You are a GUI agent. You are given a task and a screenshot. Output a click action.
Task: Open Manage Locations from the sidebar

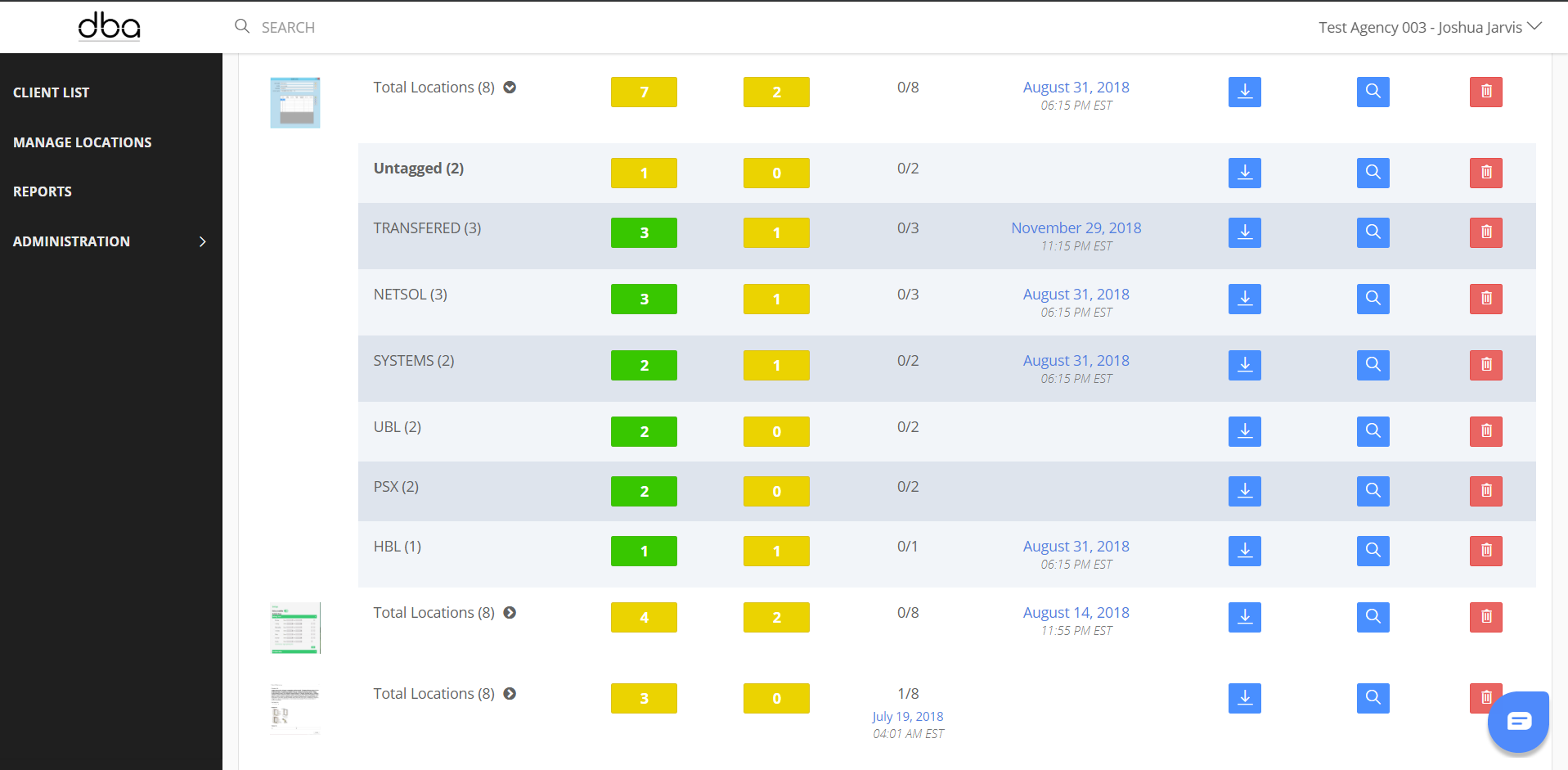83,142
